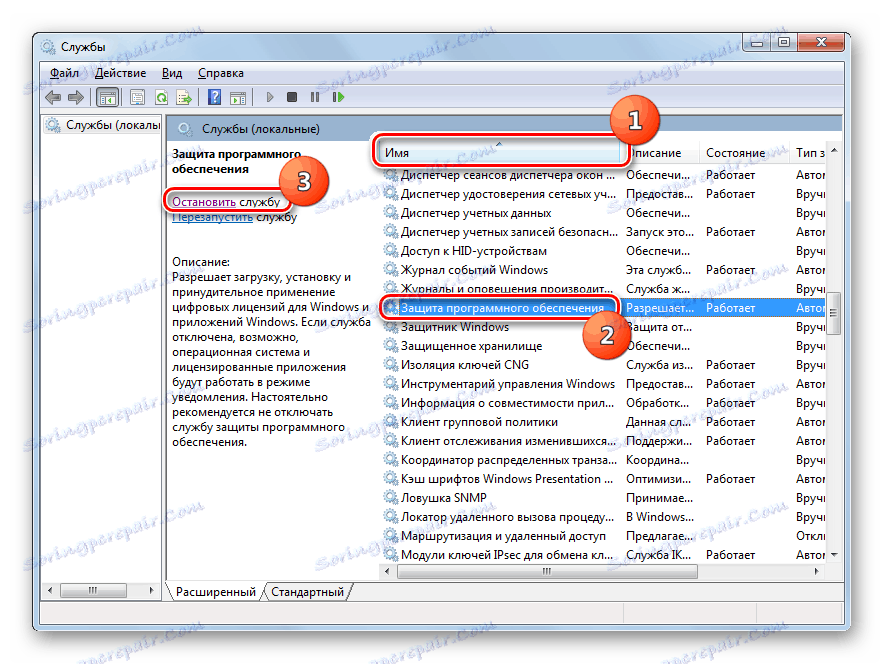Click the Export list toolbar icon
Image resolution: width=884 pixels, height=664 pixels.
(184, 98)
